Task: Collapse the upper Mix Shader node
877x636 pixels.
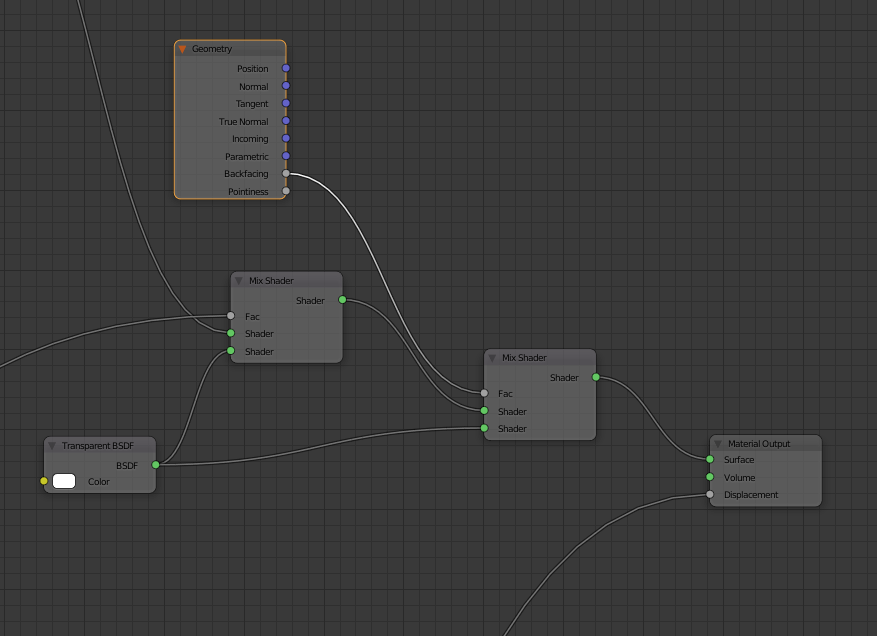Action: (x=237, y=280)
